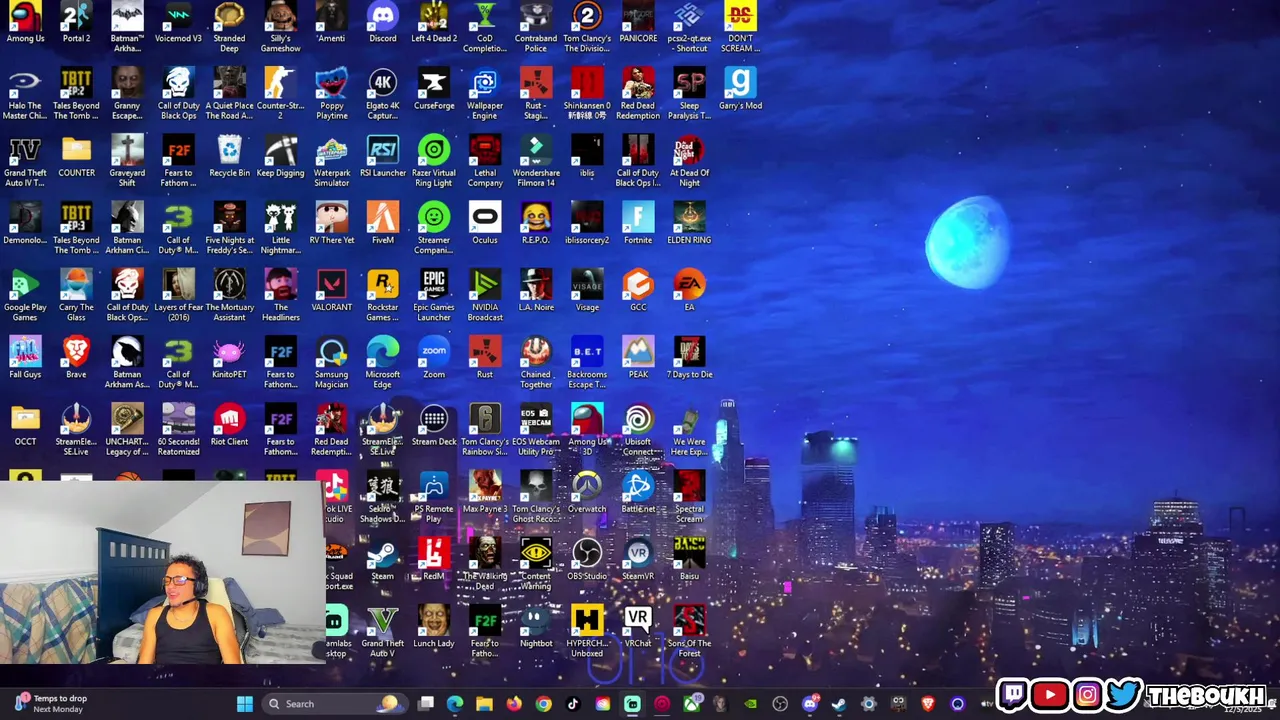This screenshot has width=1280, height=720.
Task: Launch the RSI Launcher shortcut
Action: point(382,156)
